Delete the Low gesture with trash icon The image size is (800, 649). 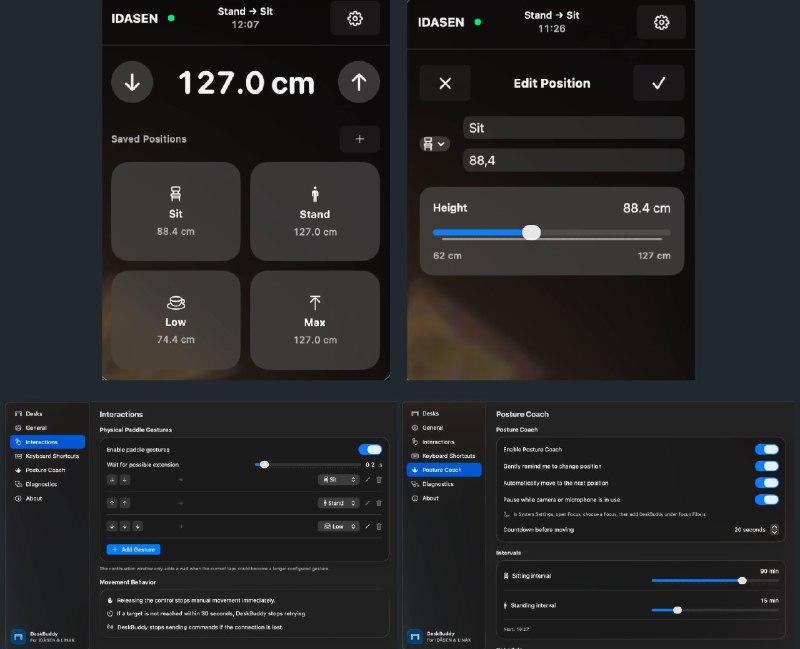pos(379,526)
